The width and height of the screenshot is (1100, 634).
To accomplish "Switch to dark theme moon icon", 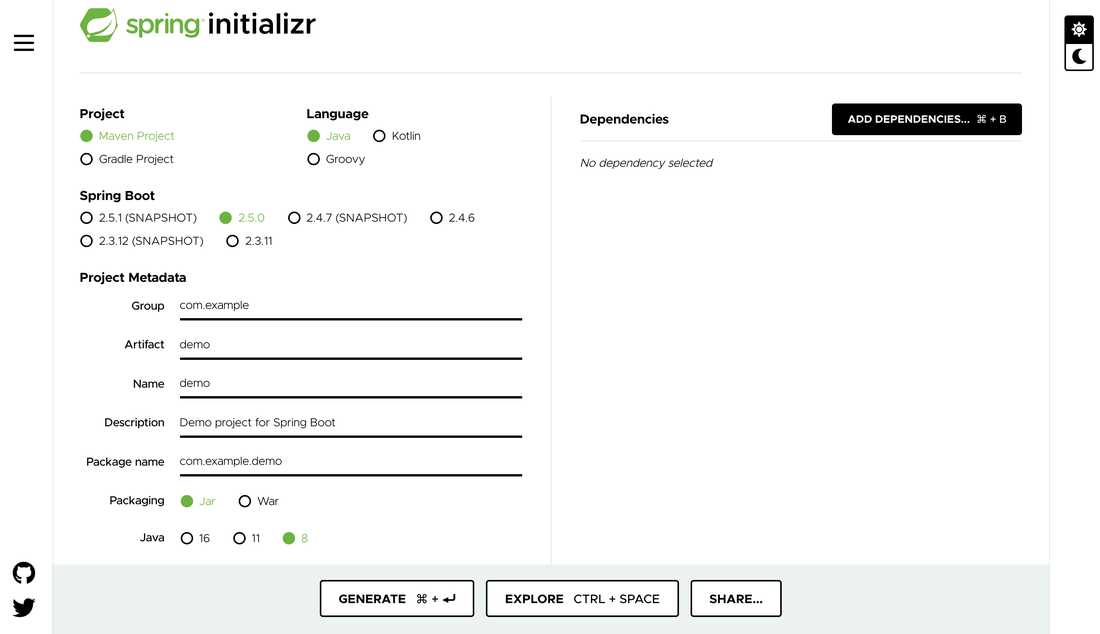I will (x=1079, y=56).
